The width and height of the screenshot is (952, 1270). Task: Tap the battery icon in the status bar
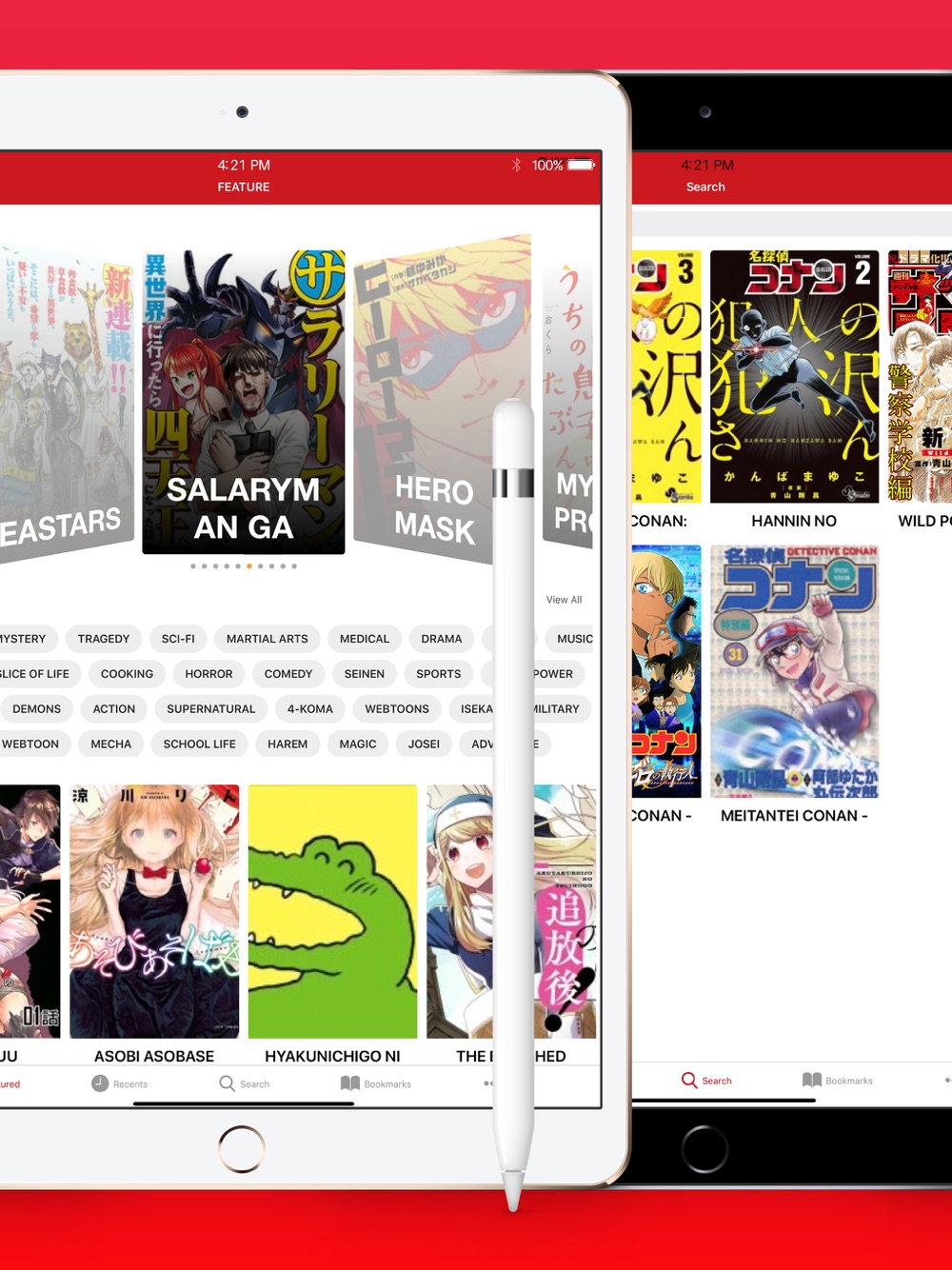[x=581, y=165]
